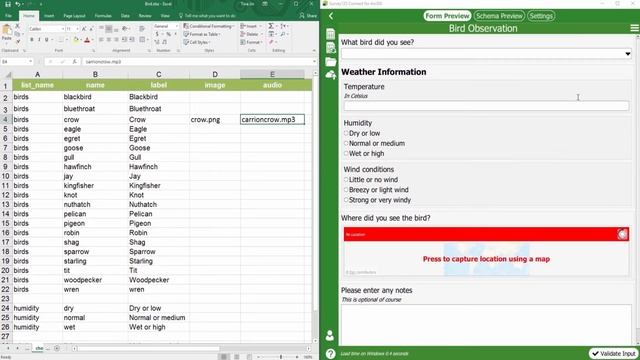Screen dimensions: 640x360
Task: Click the Fill Color bucket icon
Action: point(76,40)
